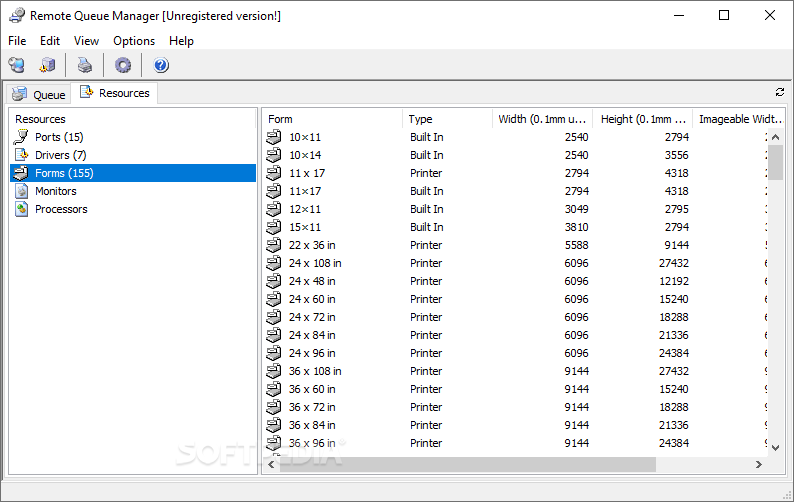Click width value 3049 in 12×11 row
This screenshot has height=502, width=794.
[x=576, y=209]
